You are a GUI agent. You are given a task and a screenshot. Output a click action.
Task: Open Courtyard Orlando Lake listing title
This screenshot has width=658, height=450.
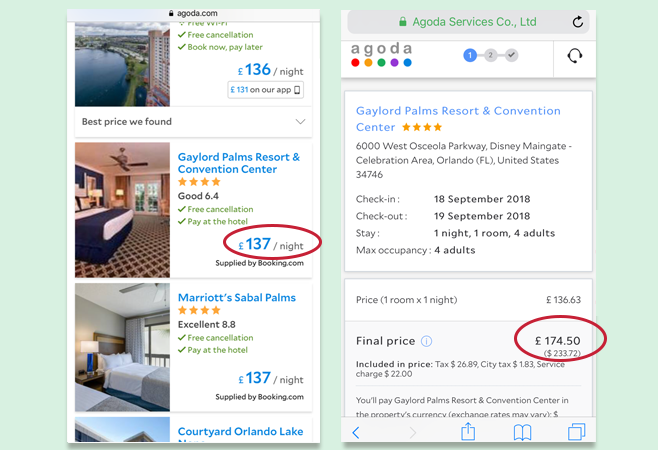pyautogui.click(x=240, y=432)
